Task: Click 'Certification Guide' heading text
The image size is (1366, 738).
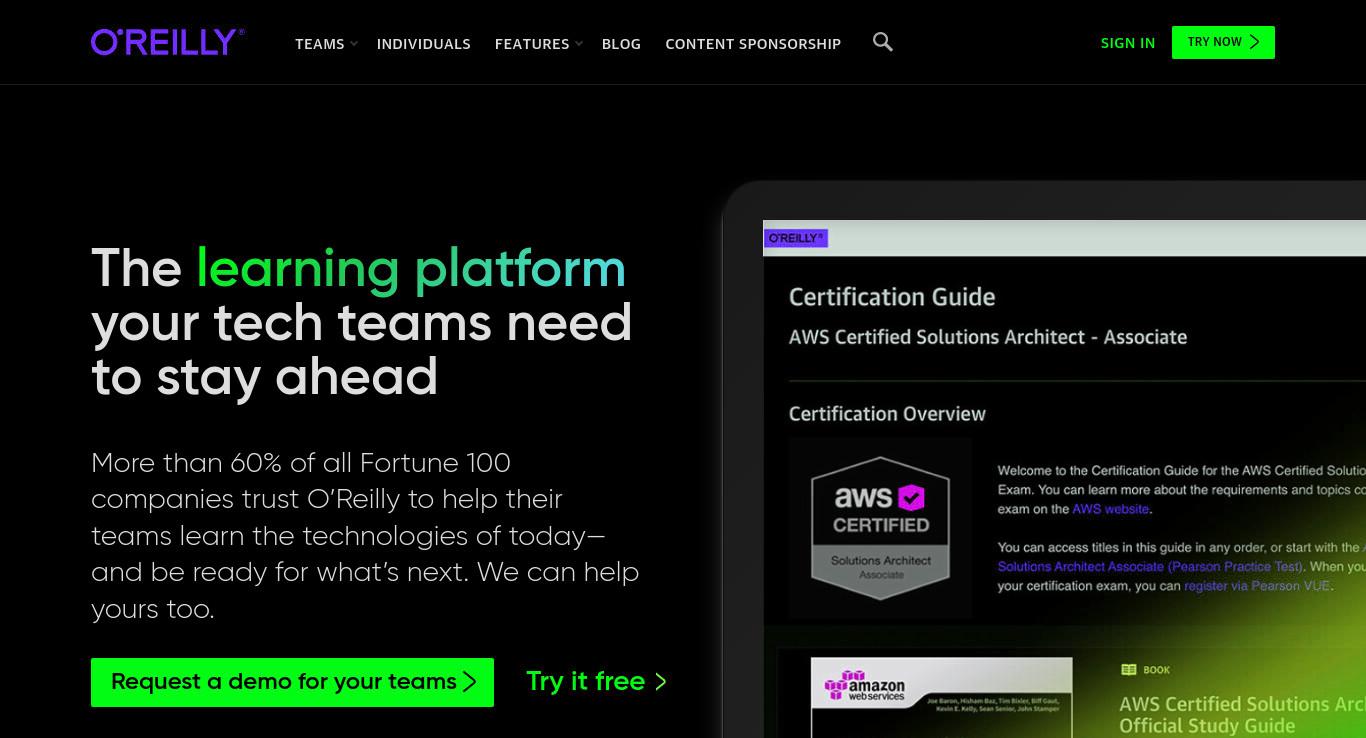Action: (x=892, y=297)
